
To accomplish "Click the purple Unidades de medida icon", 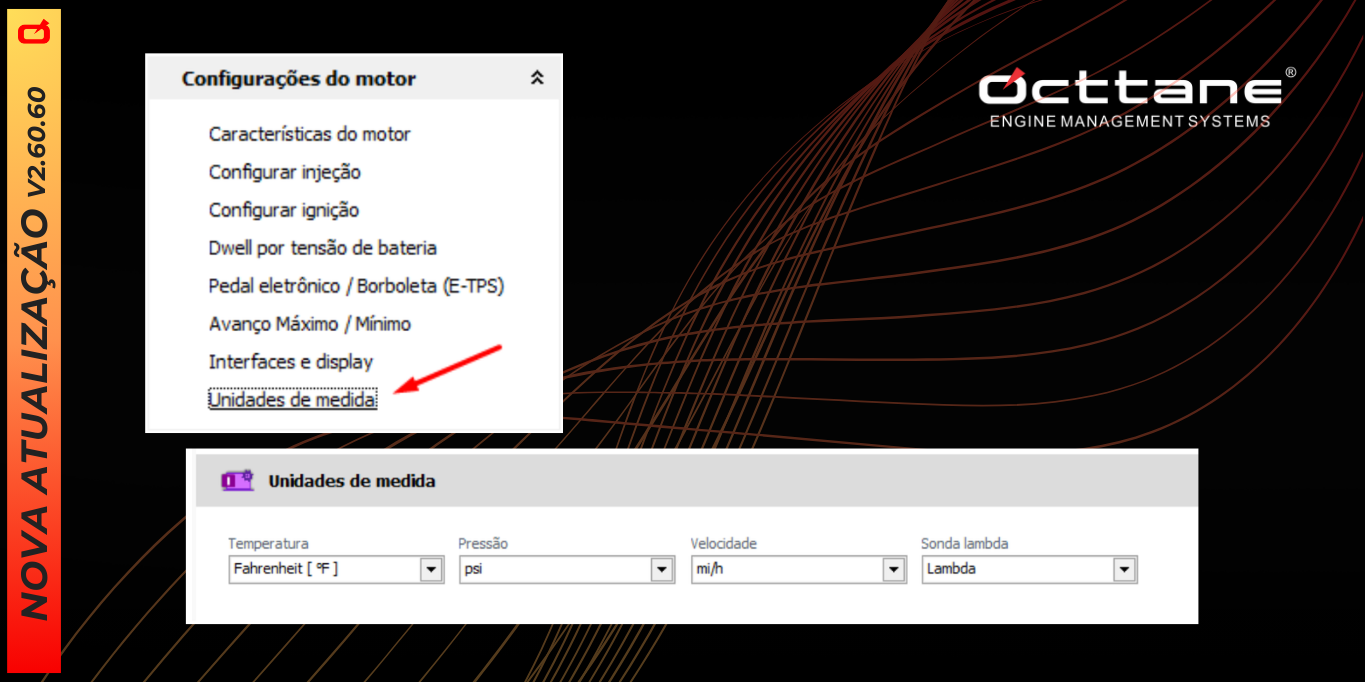I will pyautogui.click(x=237, y=481).
